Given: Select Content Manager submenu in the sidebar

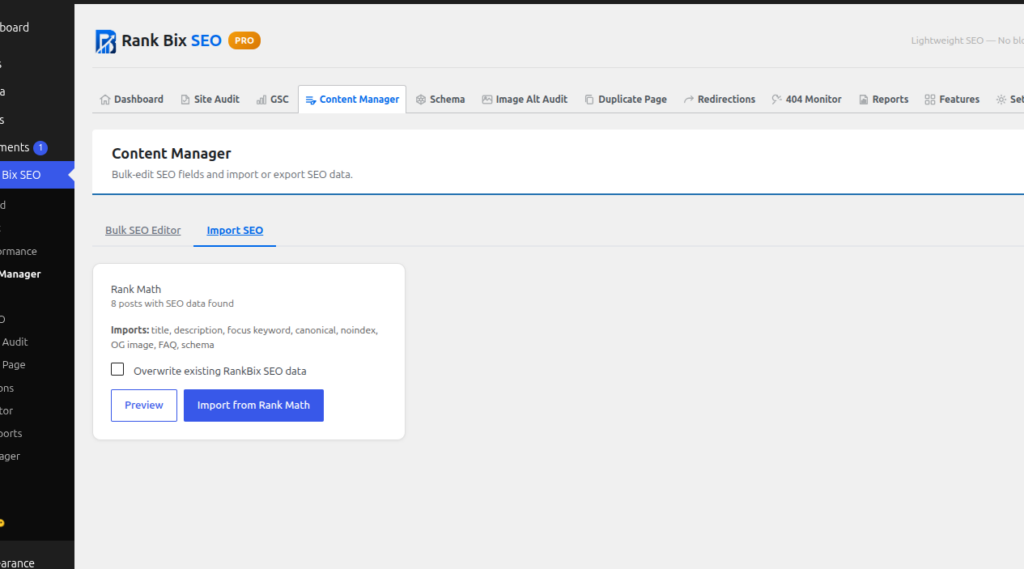Looking at the screenshot, I should (20, 274).
